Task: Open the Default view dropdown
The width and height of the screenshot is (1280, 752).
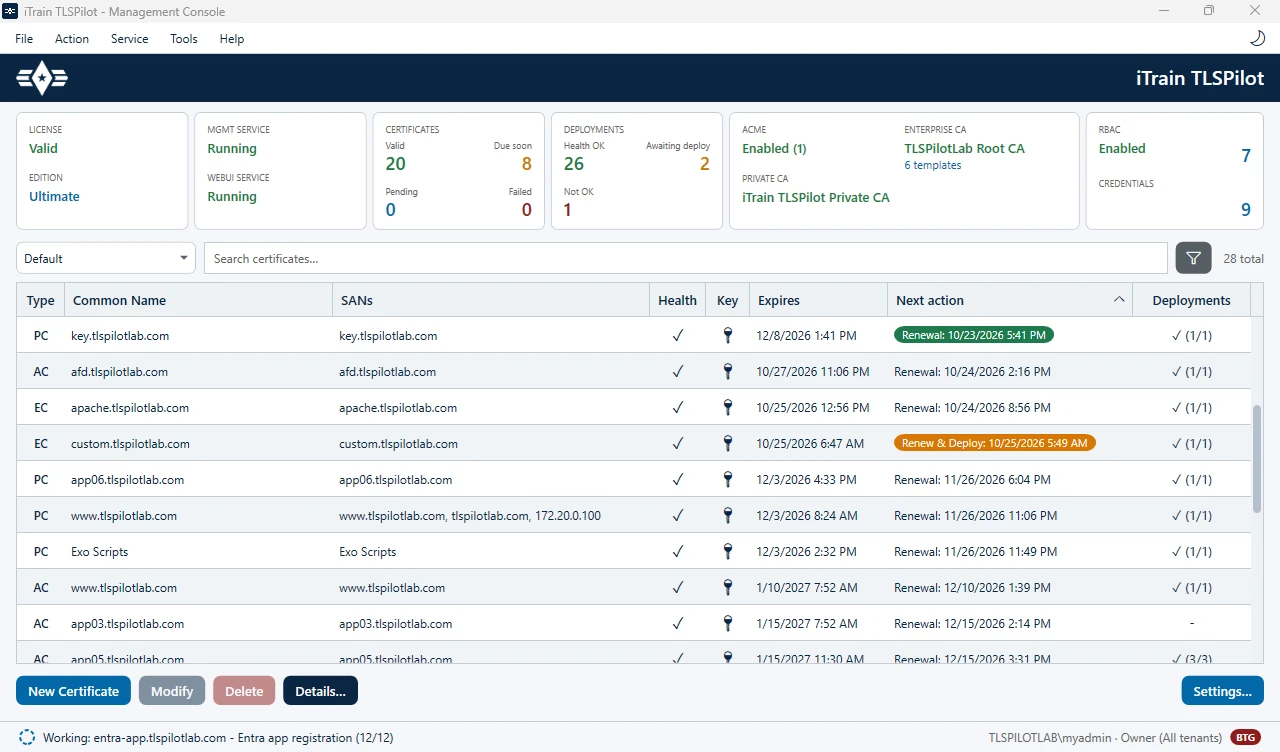Action: (x=106, y=258)
